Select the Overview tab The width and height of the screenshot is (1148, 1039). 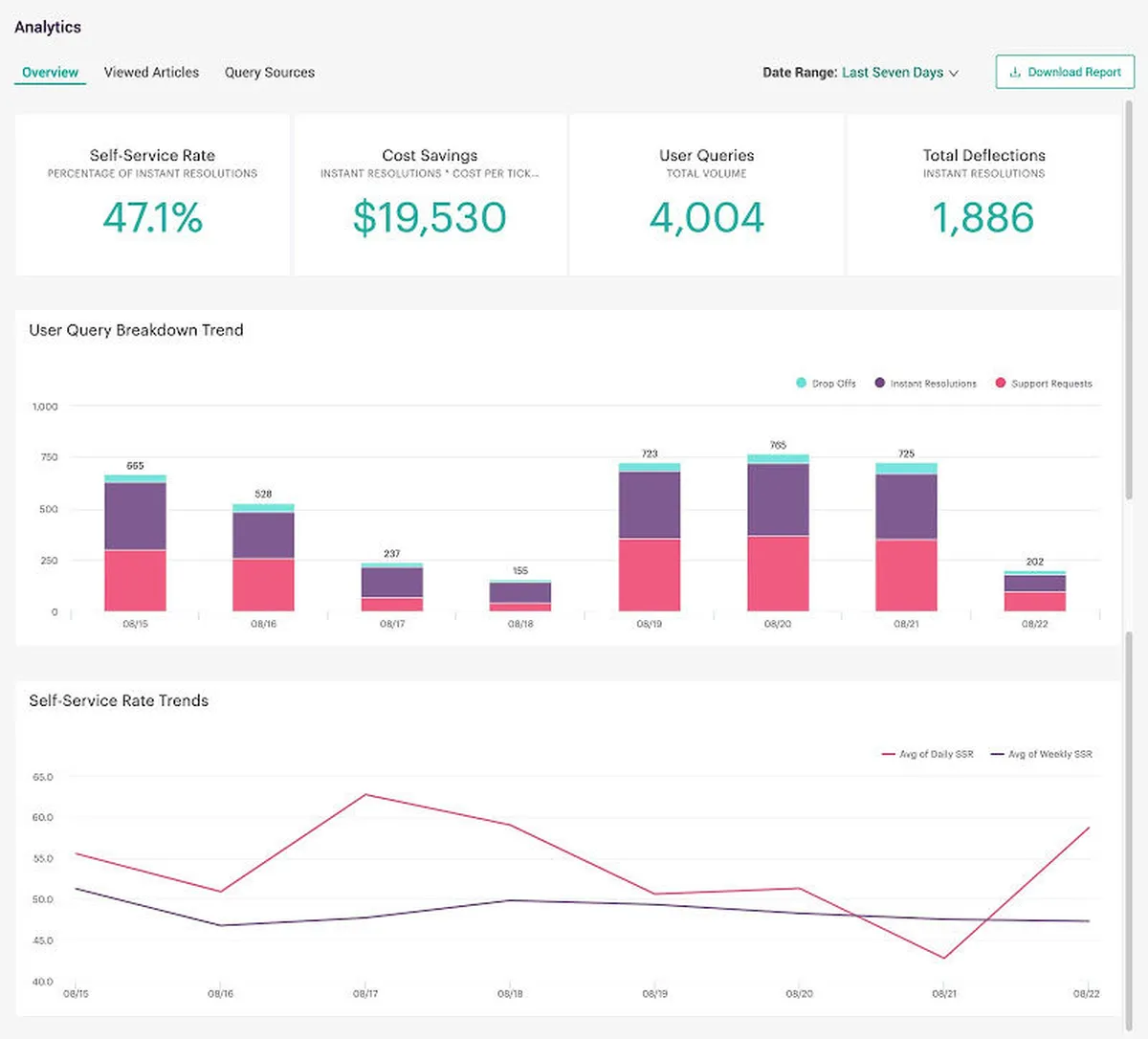[x=50, y=73]
